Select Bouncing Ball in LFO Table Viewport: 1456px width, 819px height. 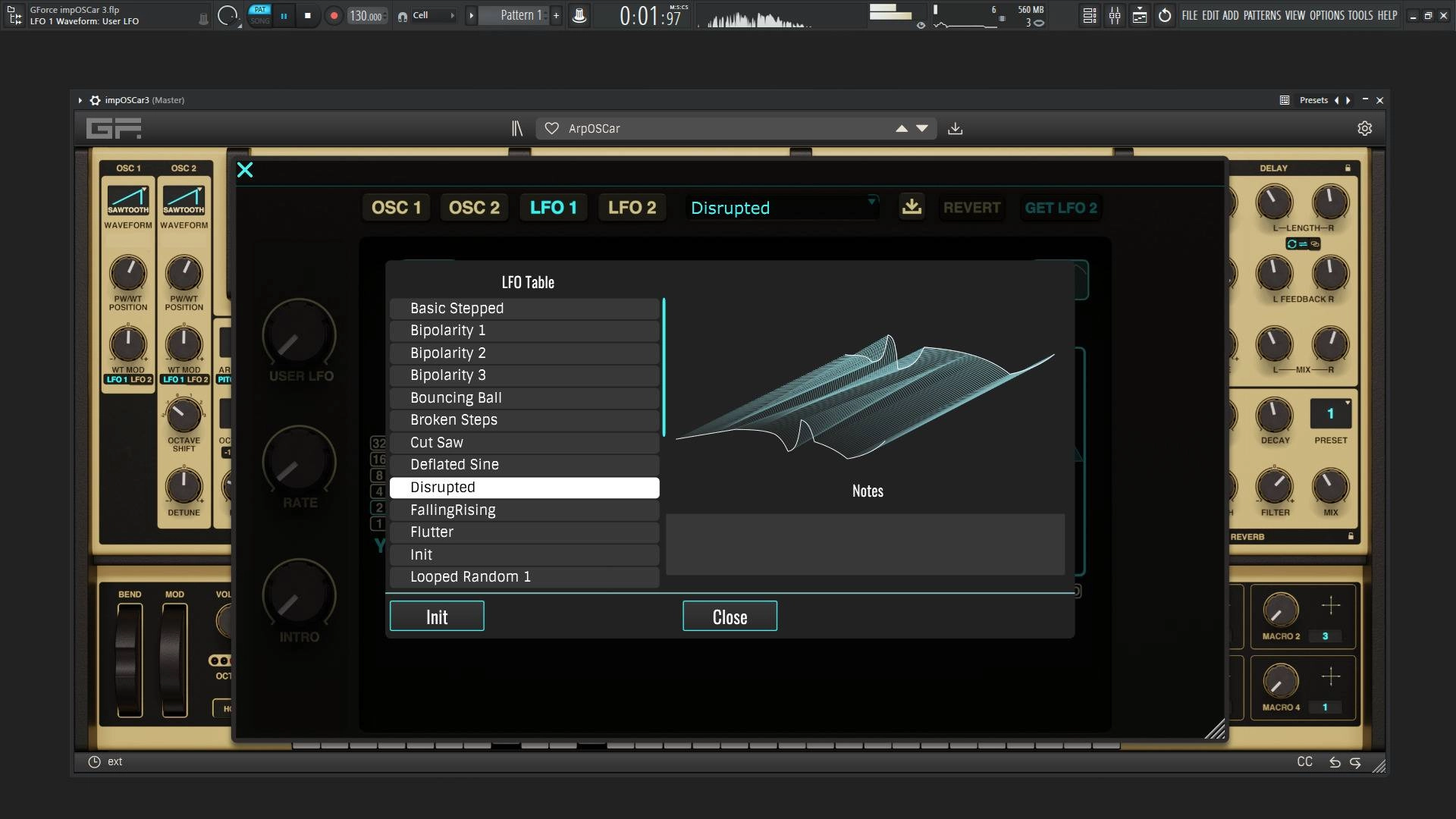point(525,398)
